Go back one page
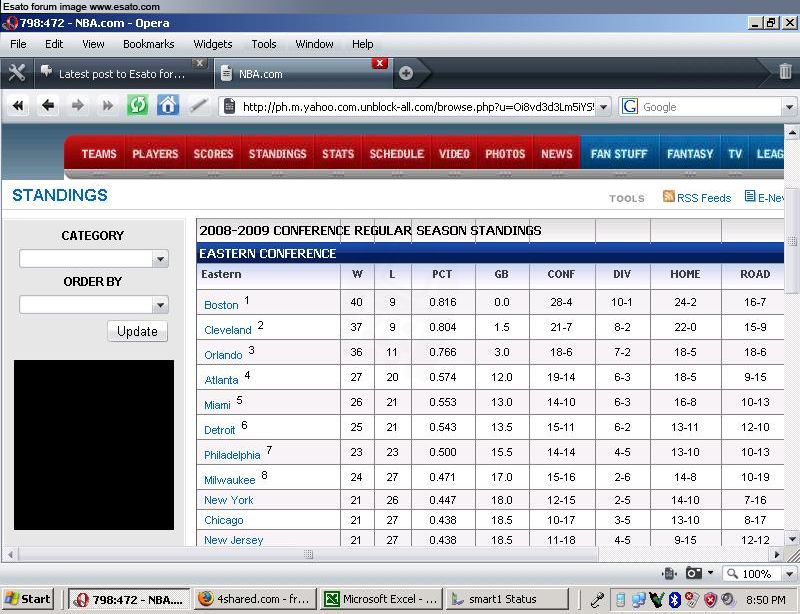The width and height of the screenshot is (800, 614). click(47, 106)
